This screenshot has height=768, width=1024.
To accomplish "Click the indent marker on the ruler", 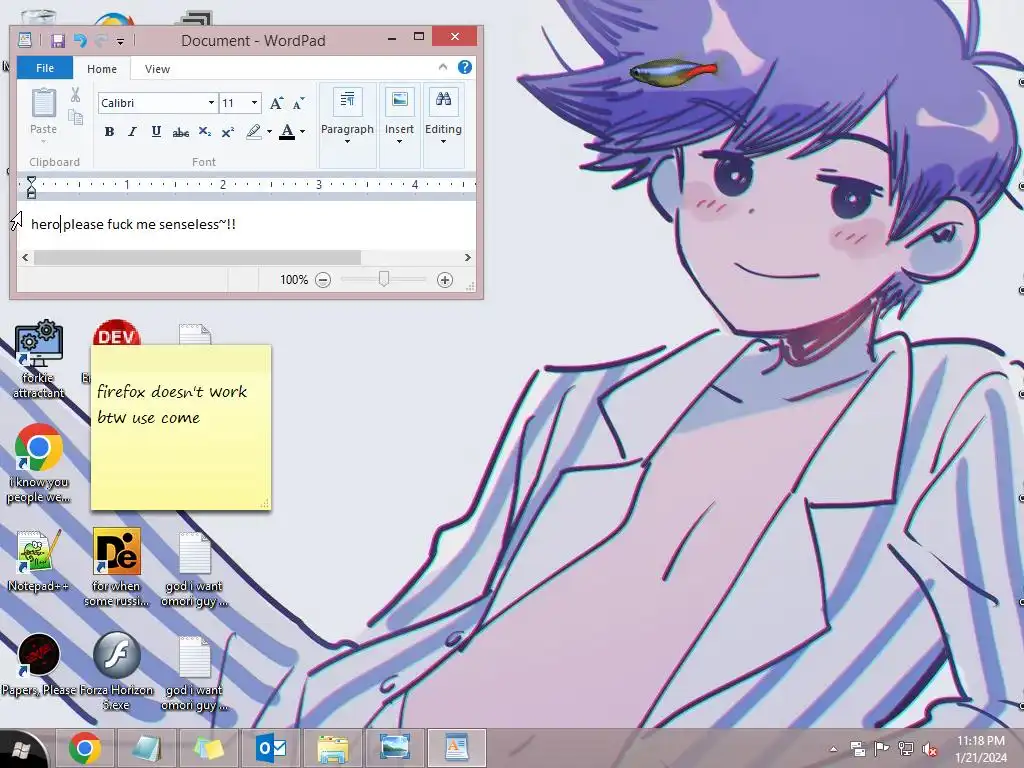I will pyautogui.click(x=31, y=187).
